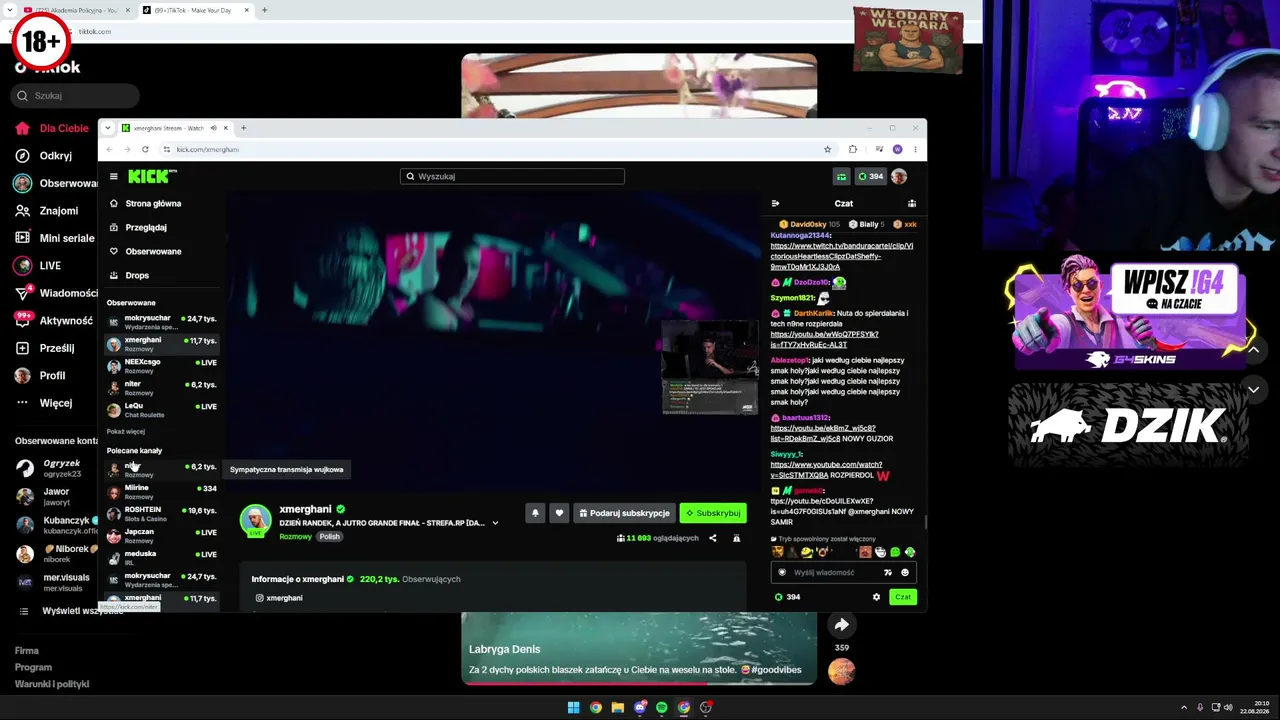Open the green dashboard icon beside the 394 balance
The height and width of the screenshot is (720, 1280).
coord(841,176)
